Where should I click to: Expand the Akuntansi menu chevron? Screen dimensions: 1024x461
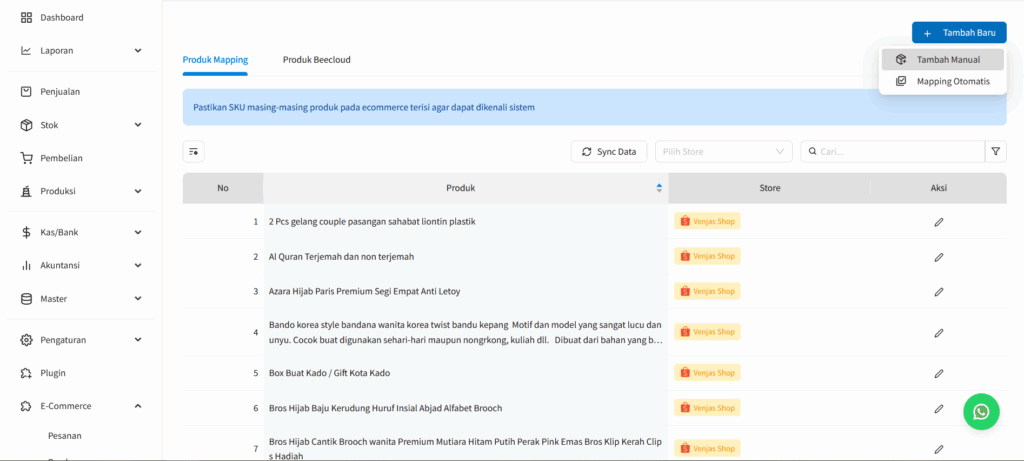(138, 266)
